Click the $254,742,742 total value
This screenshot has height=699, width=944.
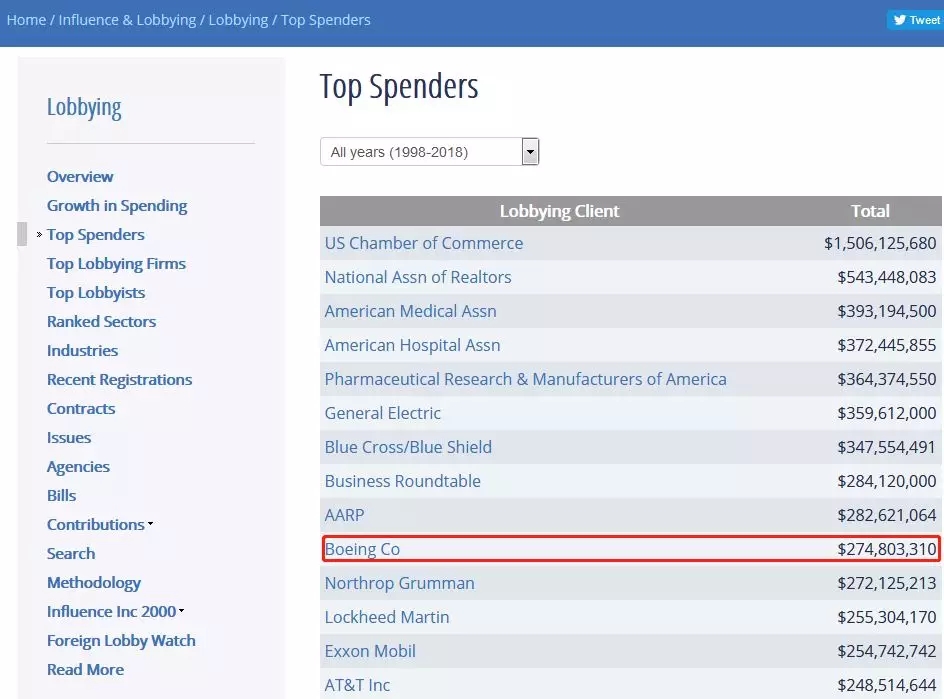(x=887, y=651)
